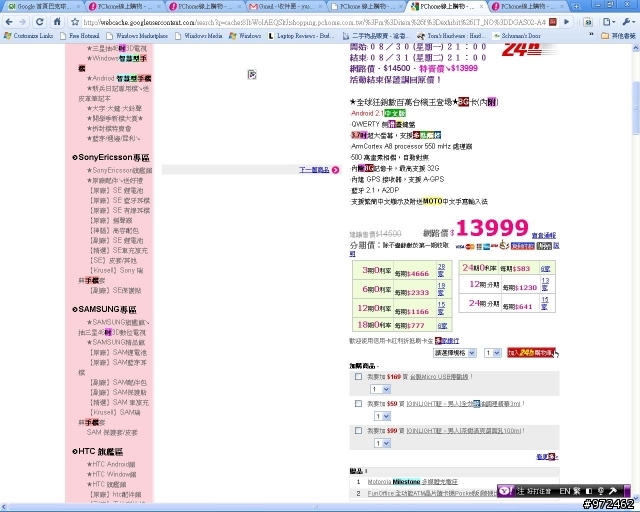The image size is (640, 512).
Task: Open Windows Media bookmark
Action: [199, 36]
